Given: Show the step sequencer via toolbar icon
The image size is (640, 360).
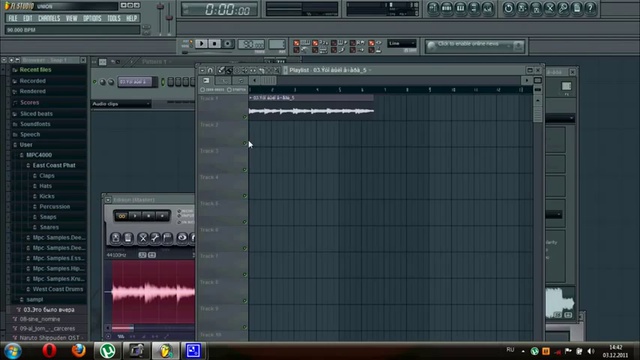Looking at the screenshot, I should pyautogui.click(x=447, y=8).
